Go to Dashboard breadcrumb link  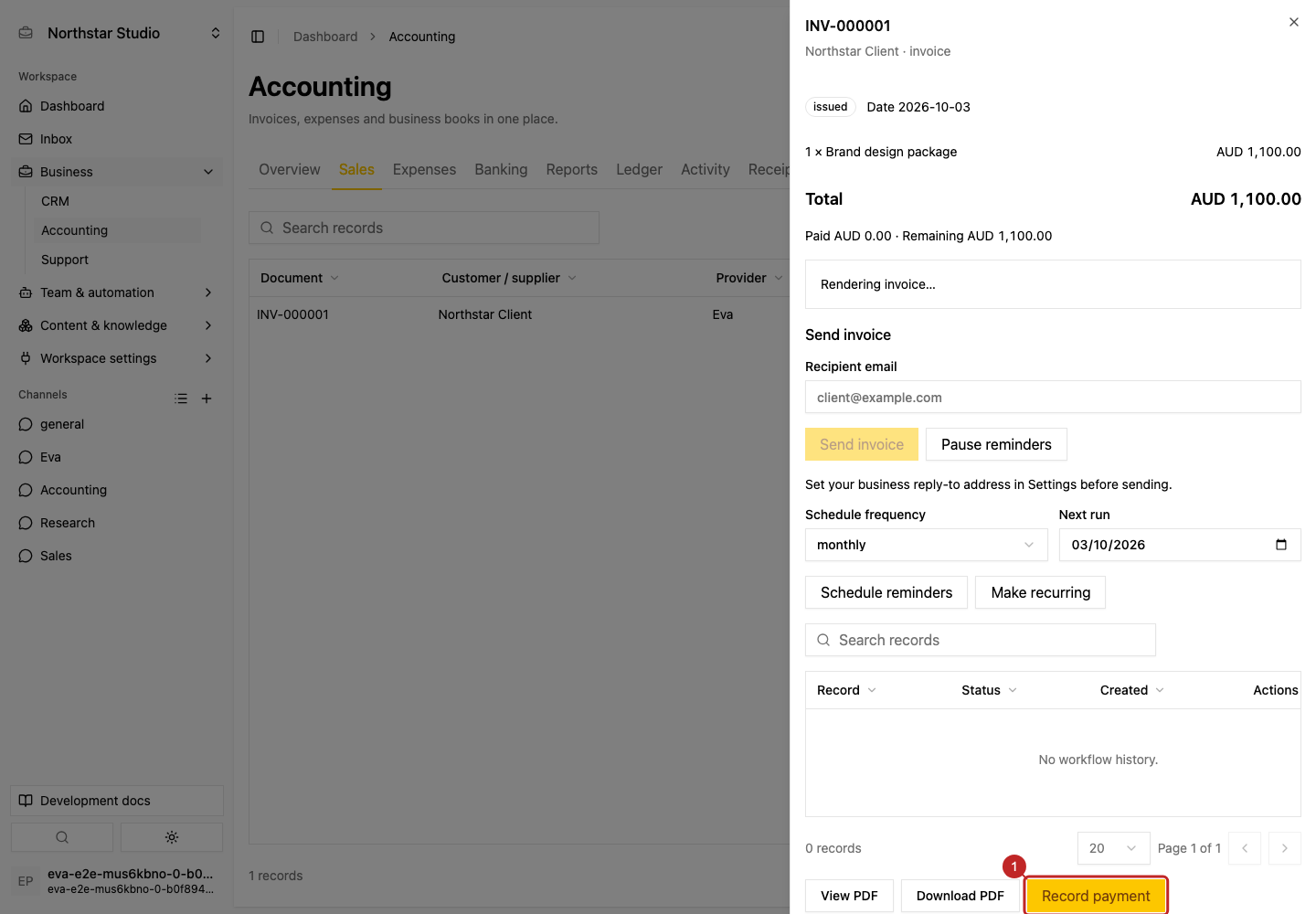tap(325, 37)
